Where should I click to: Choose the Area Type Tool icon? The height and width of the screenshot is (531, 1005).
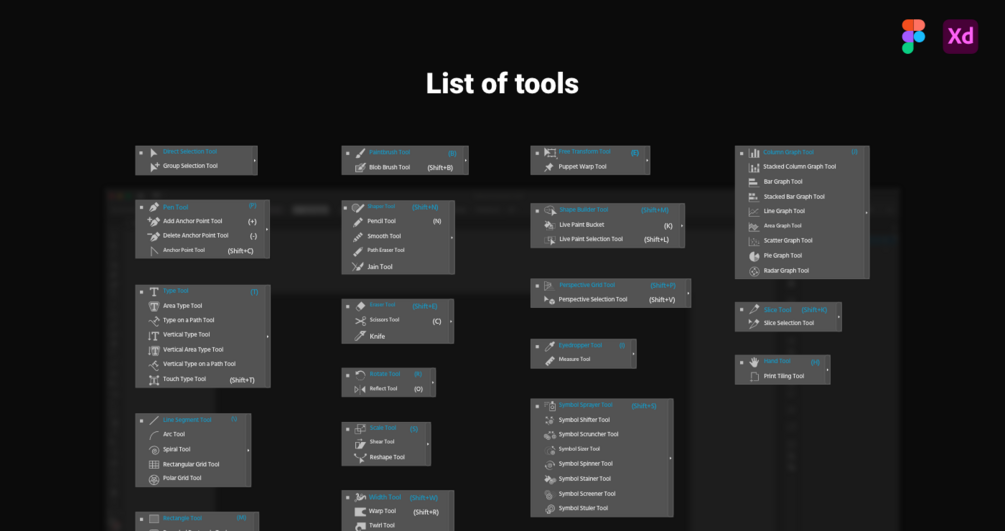(x=154, y=306)
